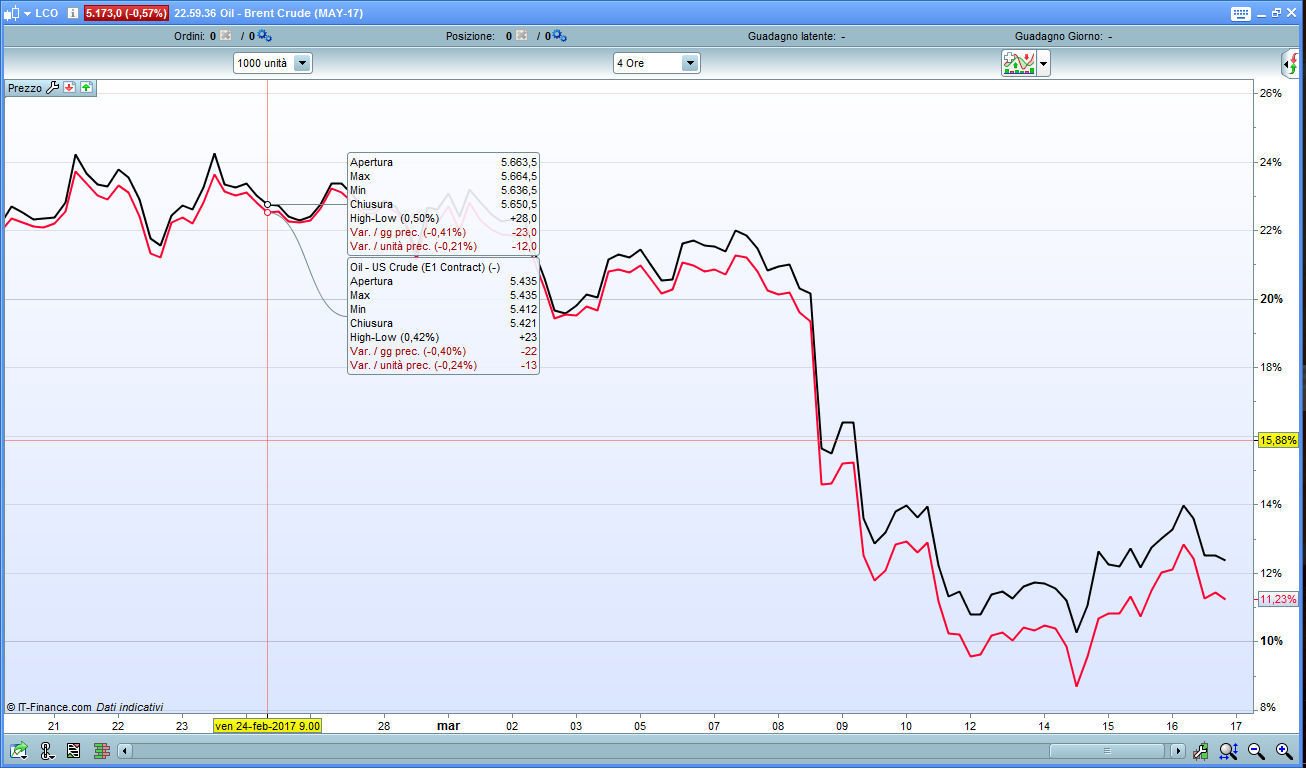Click the Chiusura 5.650,5 tooltip value
This screenshot has height=772, width=1306.
pos(519,204)
